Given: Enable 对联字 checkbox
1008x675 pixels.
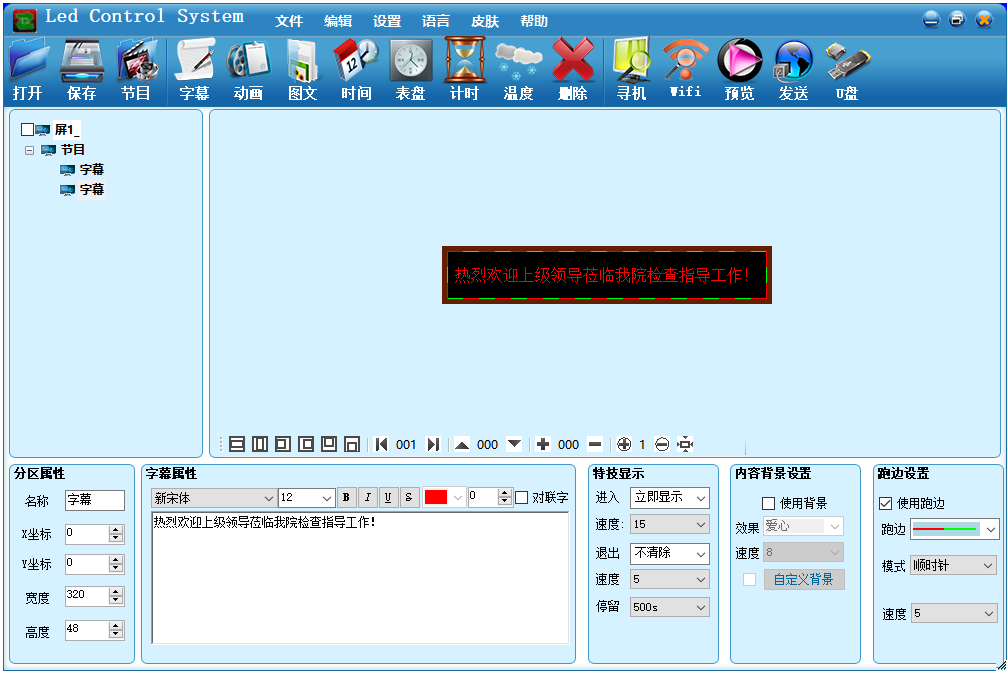Looking at the screenshot, I should tap(522, 498).
